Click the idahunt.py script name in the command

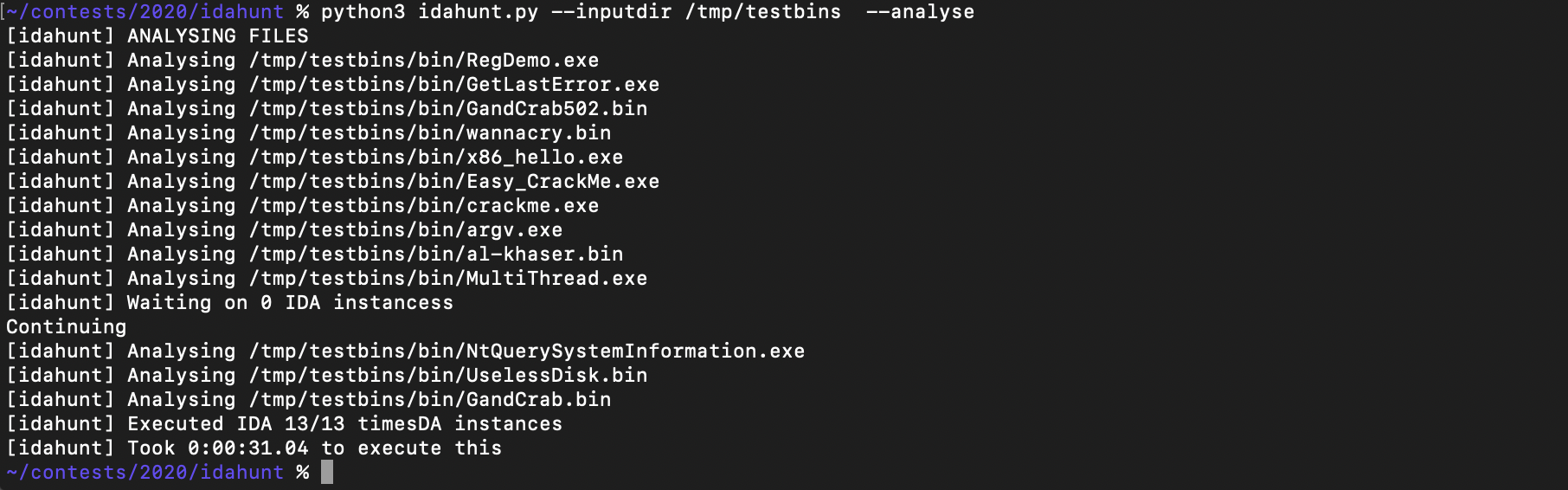pyautogui.click(x=478, y=12)
